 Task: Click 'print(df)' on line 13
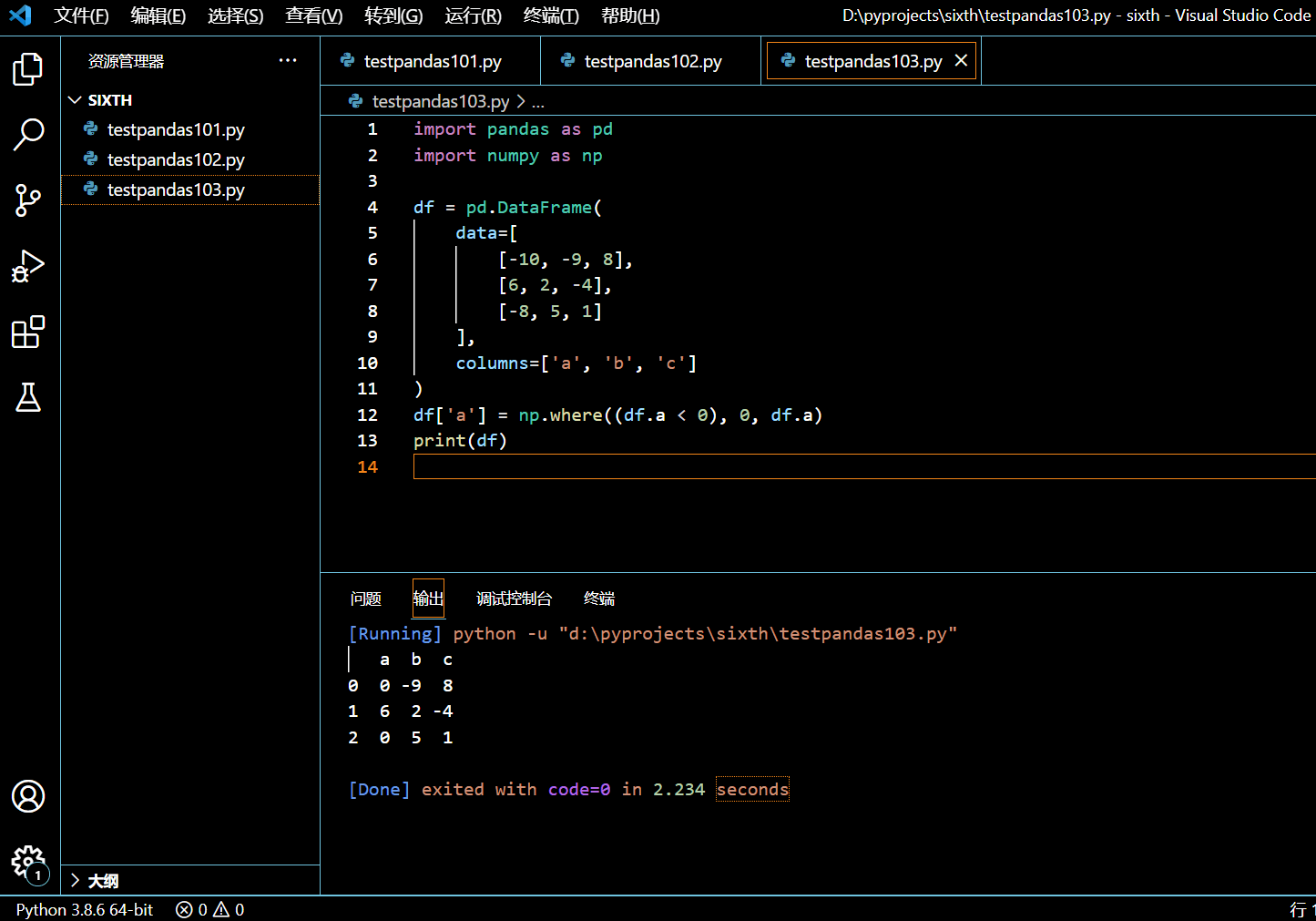460,441
